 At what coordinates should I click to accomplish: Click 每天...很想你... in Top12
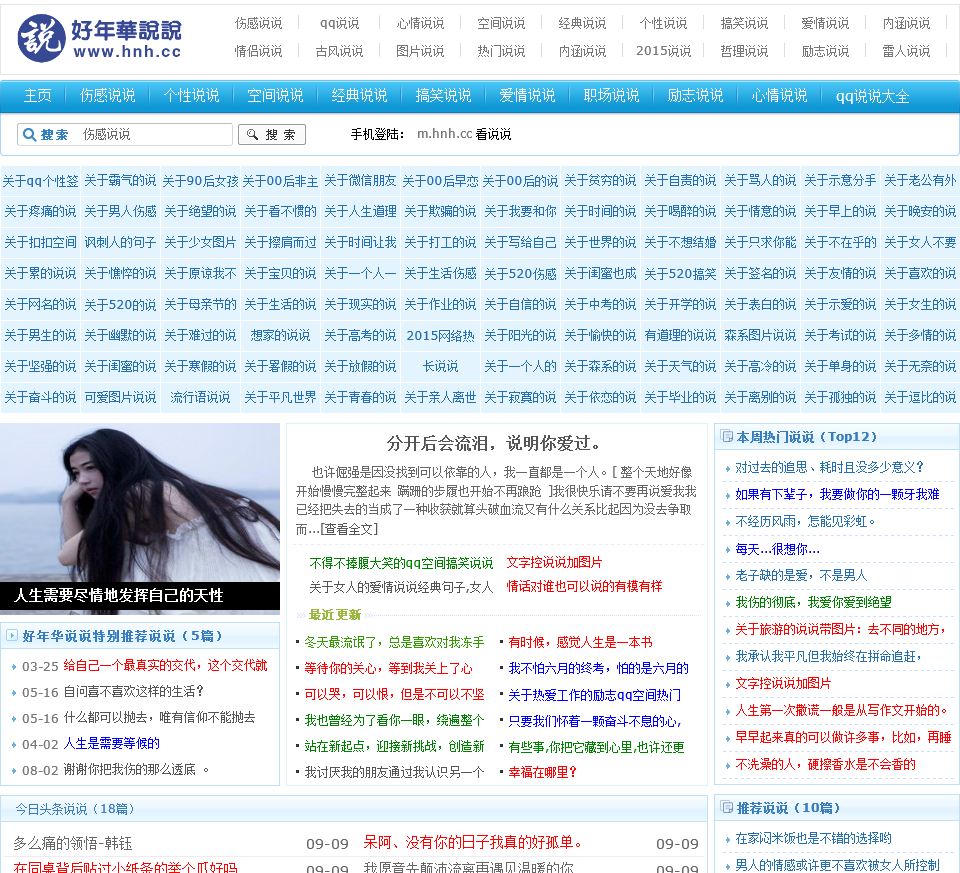[777, 549]
